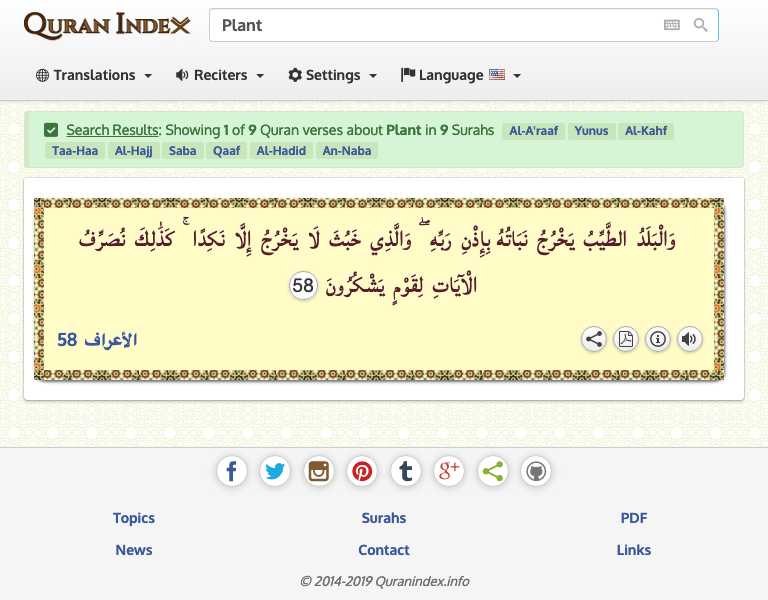
Task: Select the Al-Hadid surah tag
Action: [x=281, y=151]
